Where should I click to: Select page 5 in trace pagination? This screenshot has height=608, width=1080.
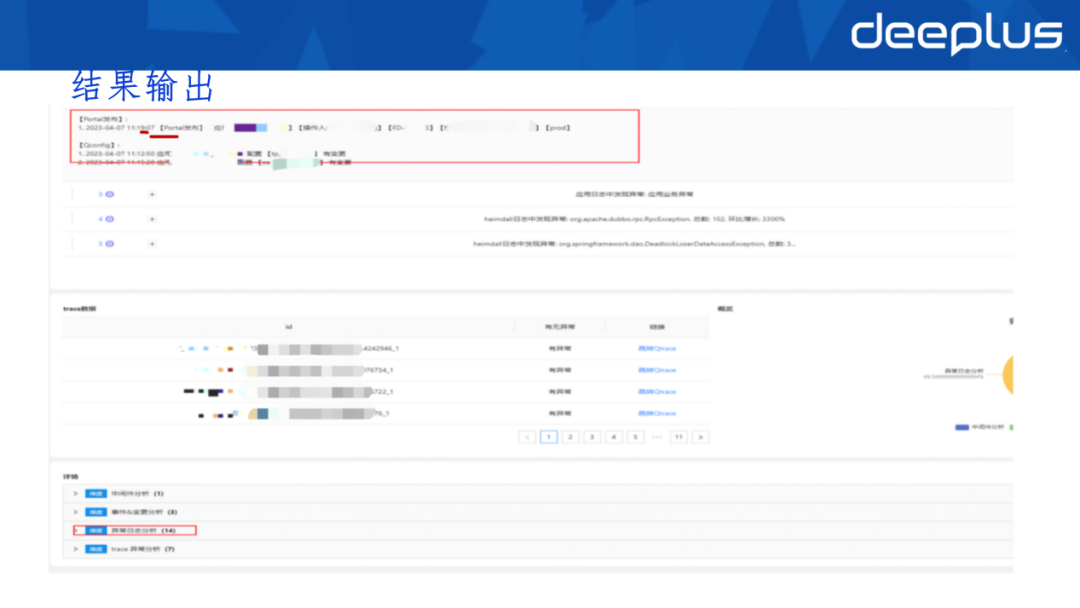tap(635, 437)
